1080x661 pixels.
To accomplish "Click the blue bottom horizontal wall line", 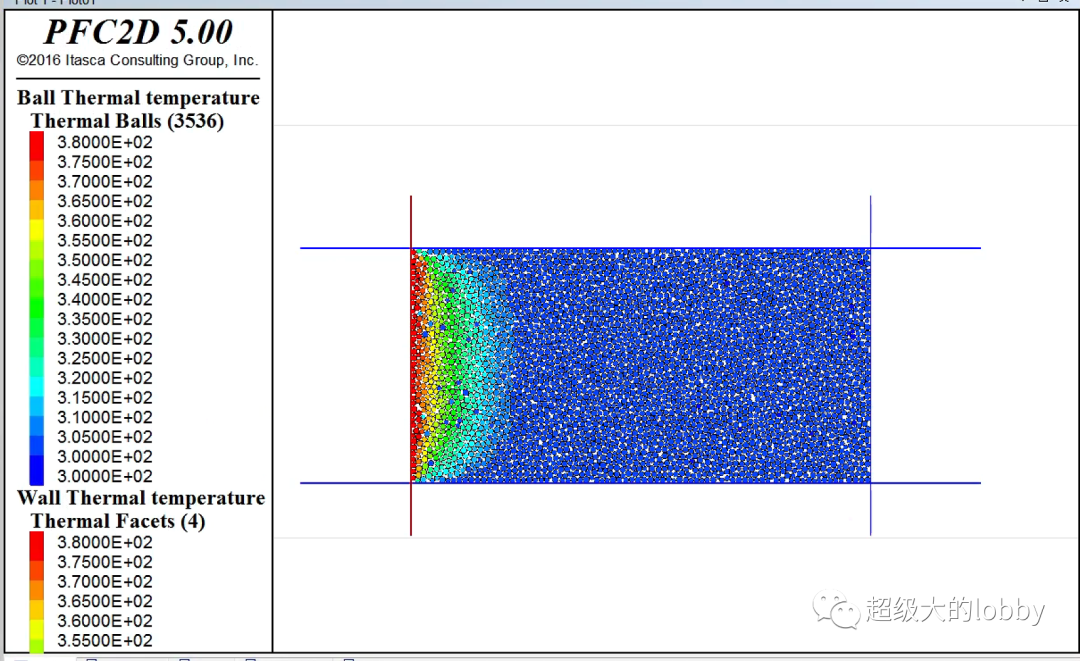I will 641,483.
